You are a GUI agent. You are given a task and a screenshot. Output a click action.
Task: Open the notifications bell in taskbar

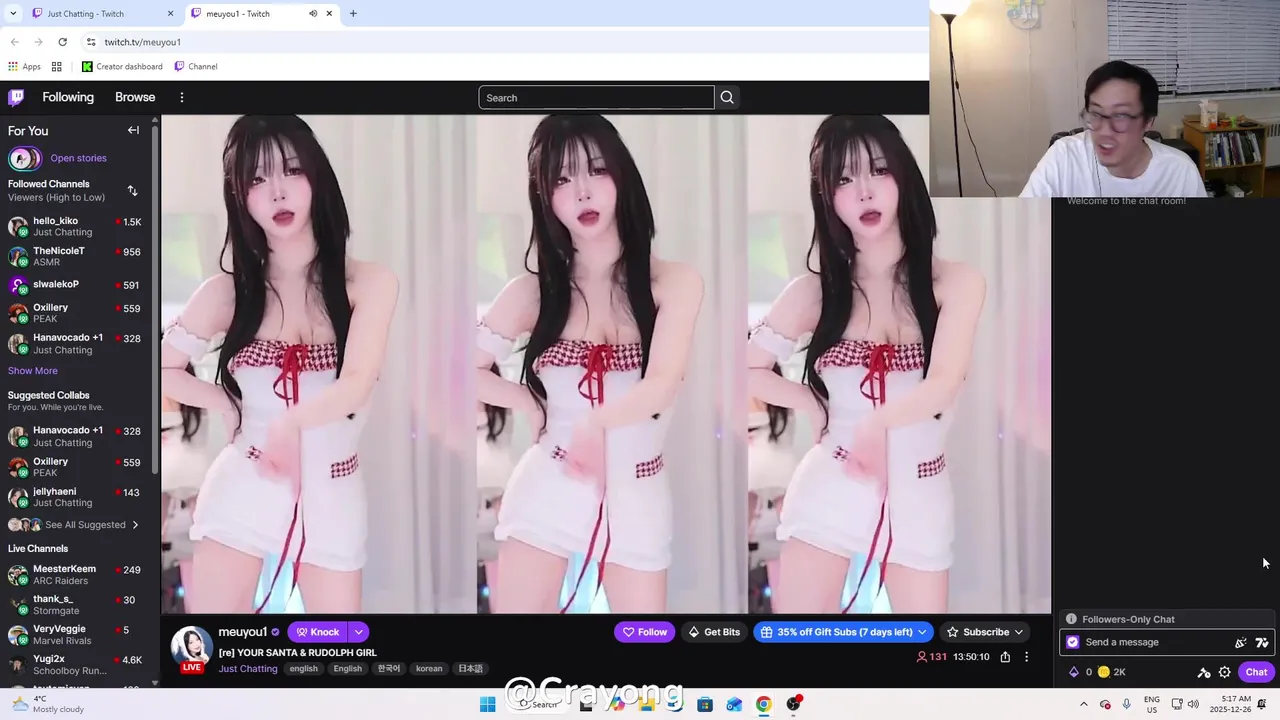pyautogui.click(x=1262, y=704)
